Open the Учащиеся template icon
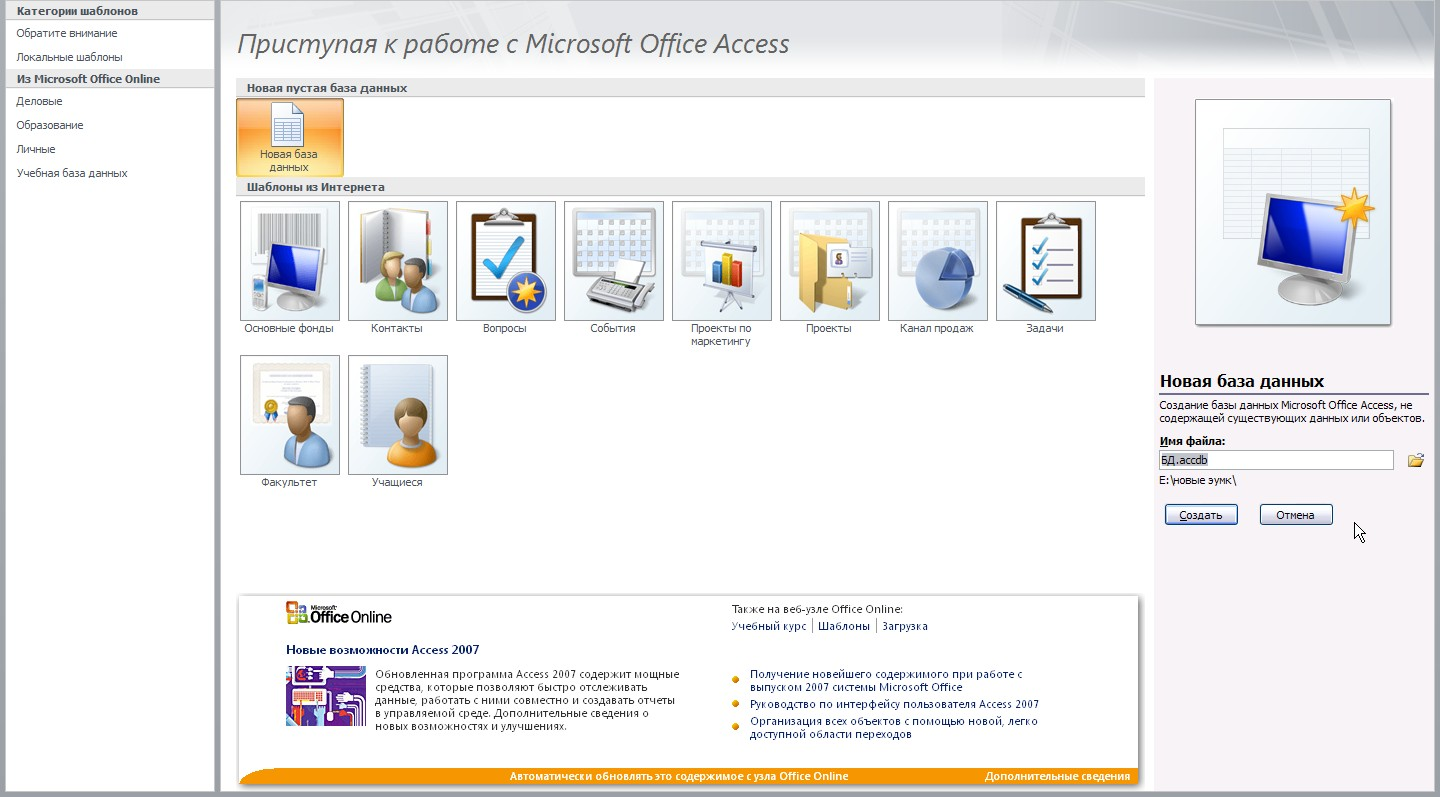The height and width of the screenshot is (797, 1440). pyautogui.click(x=398, y=415)
